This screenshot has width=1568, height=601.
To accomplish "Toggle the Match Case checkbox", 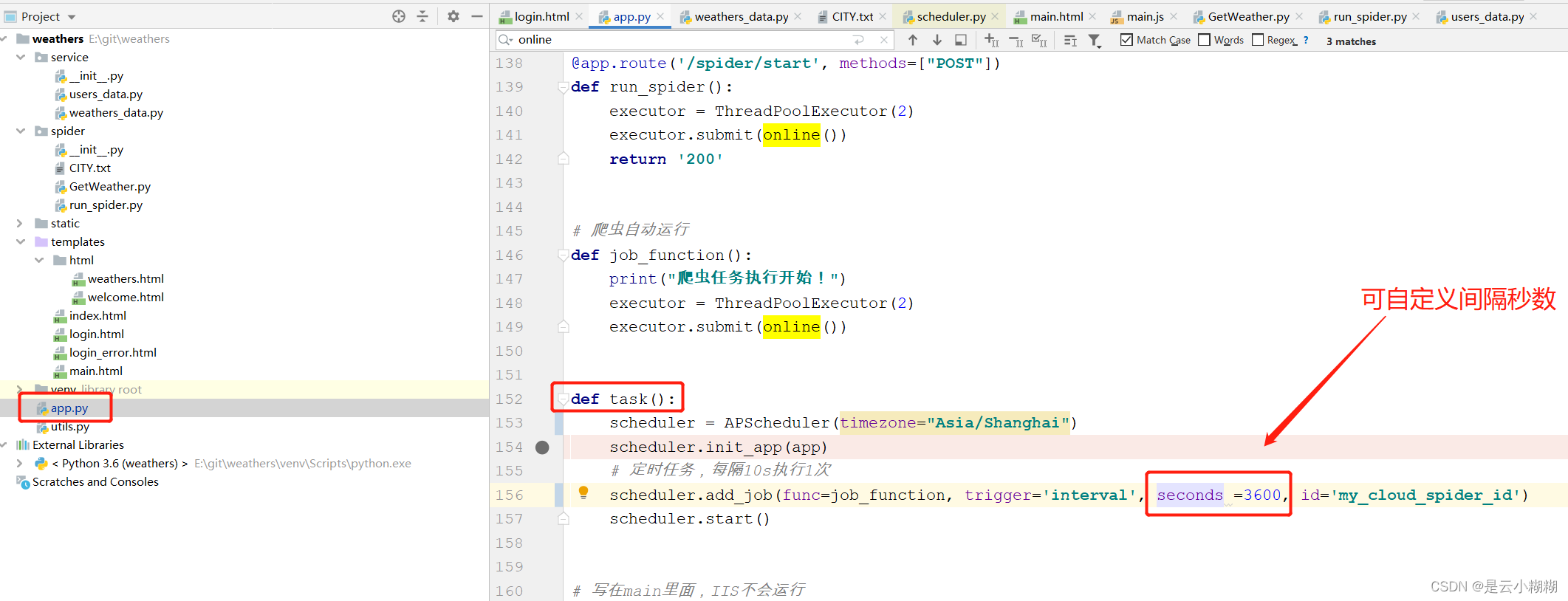I will tap(1126, 40).
